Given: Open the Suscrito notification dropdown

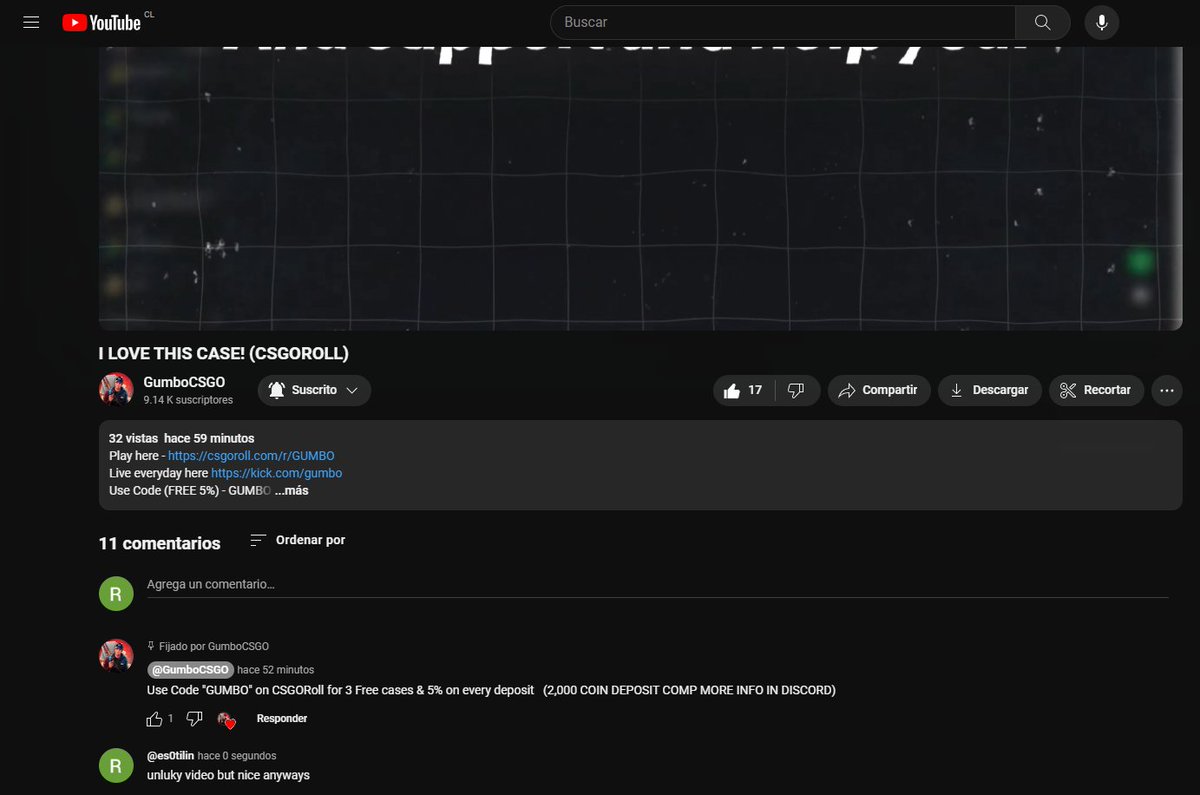Looking at the screenshot, I should tap(314, 390).
